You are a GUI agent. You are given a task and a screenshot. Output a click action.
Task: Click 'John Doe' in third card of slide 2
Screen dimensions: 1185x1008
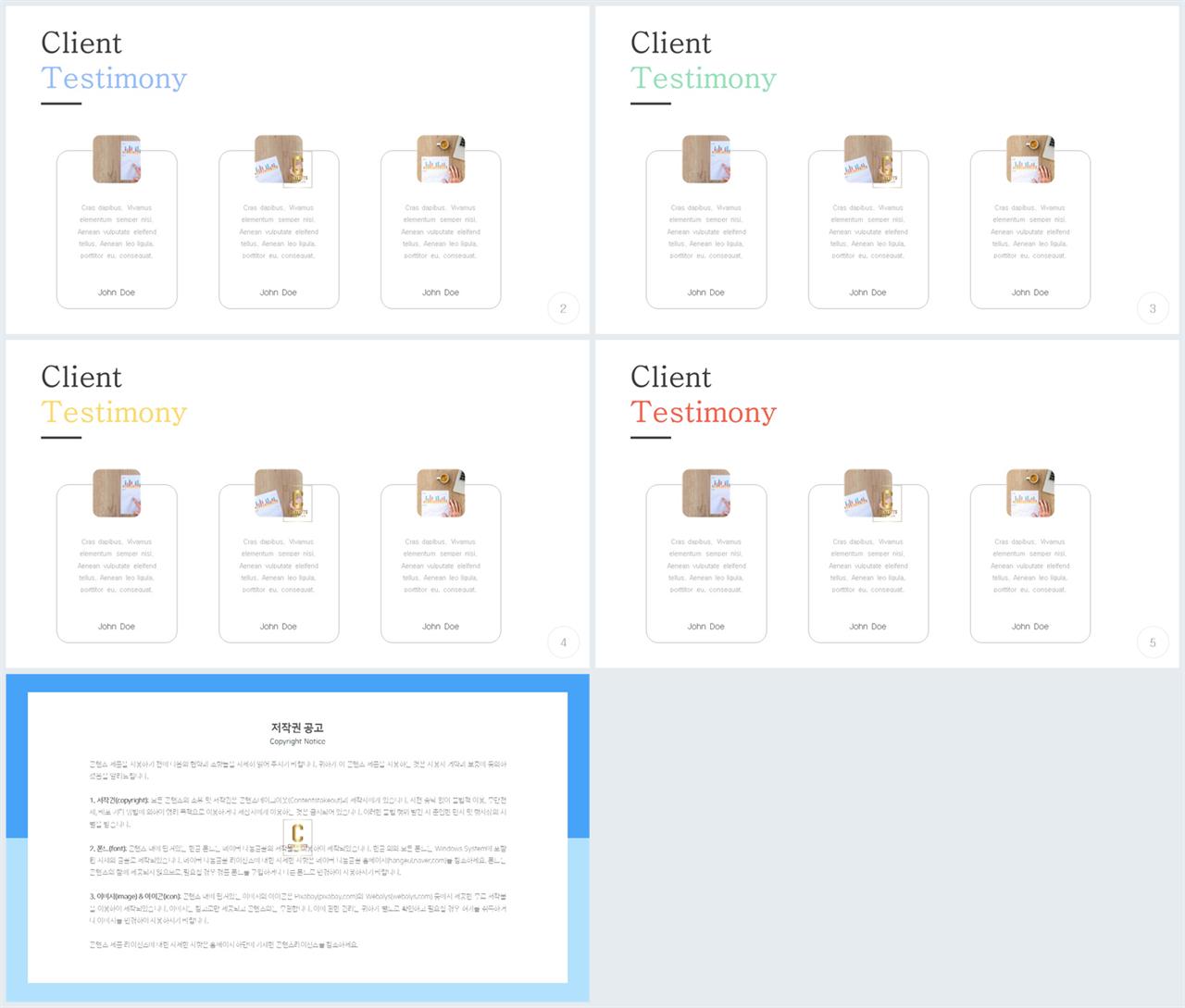(441, 292)
